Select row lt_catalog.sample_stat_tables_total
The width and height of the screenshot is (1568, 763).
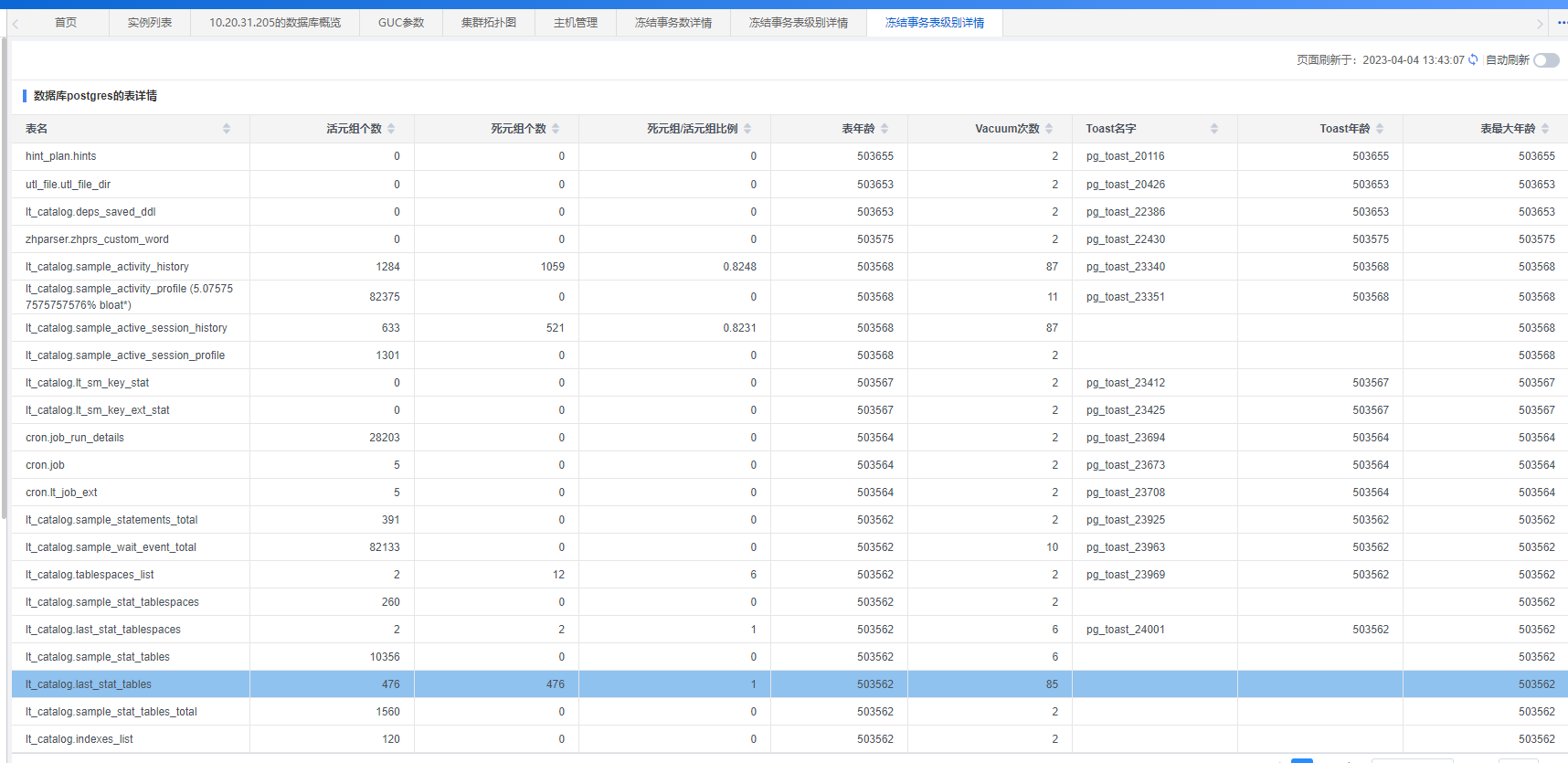789,712
